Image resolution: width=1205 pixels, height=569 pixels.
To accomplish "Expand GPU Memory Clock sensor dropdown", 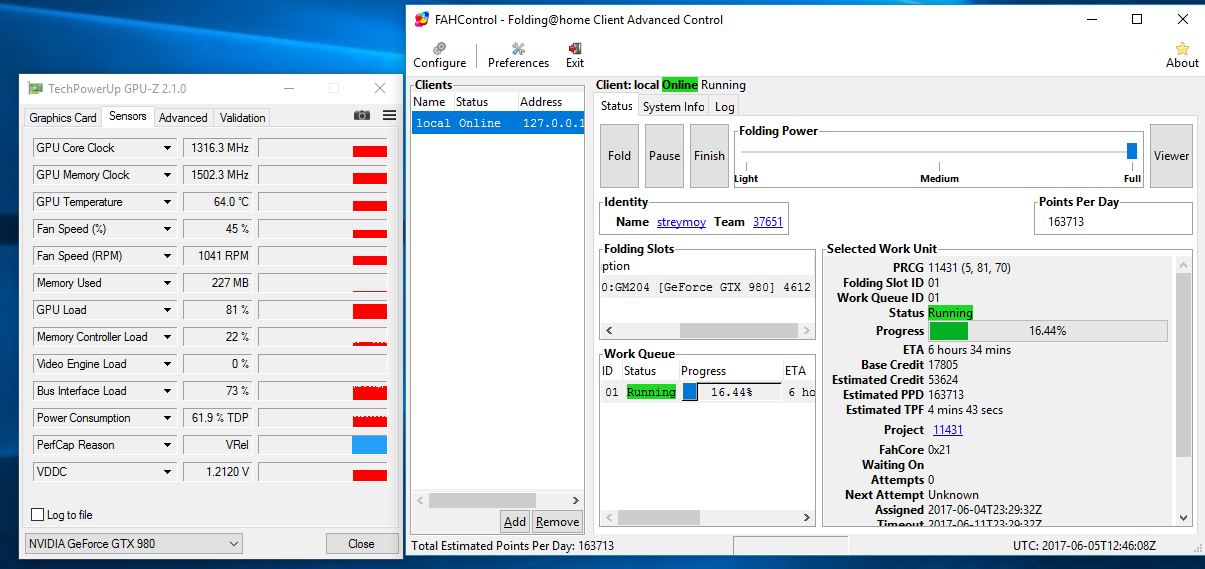I will click(x=167, y=175).
